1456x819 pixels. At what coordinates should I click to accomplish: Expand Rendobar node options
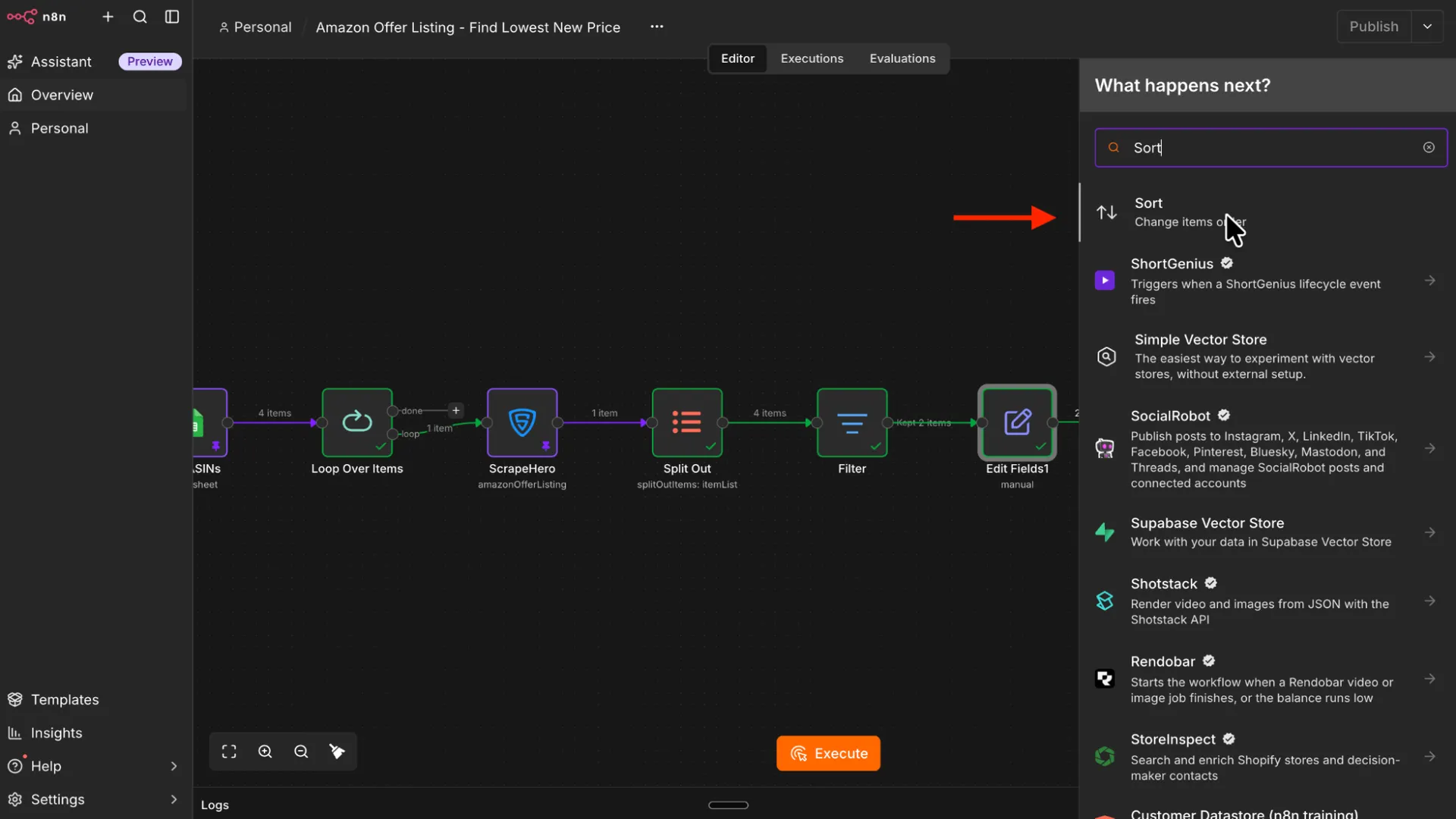tap(1429, 679)
